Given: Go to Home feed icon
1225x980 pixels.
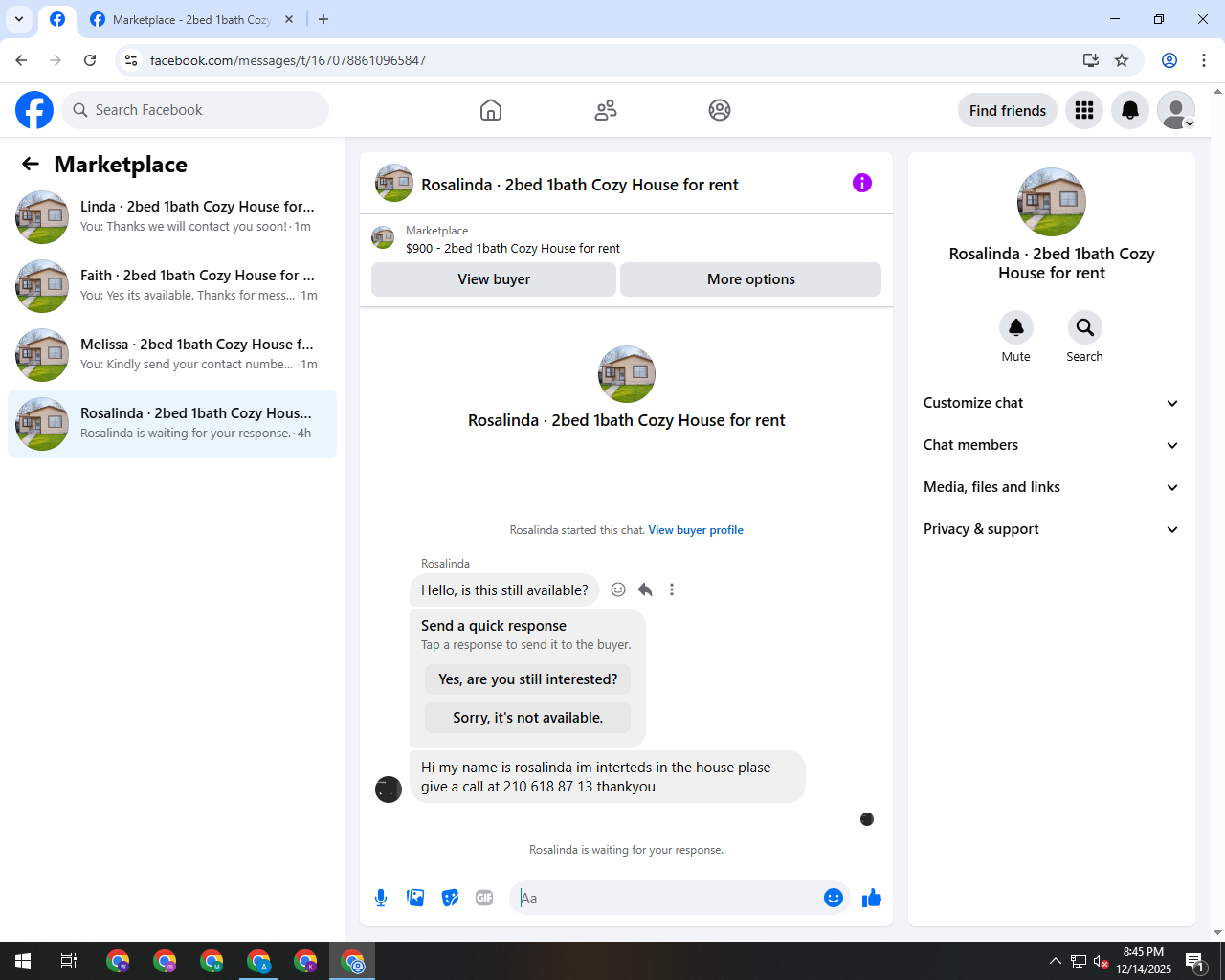Looking at the screenshot, I should click(x=491, y=110).
